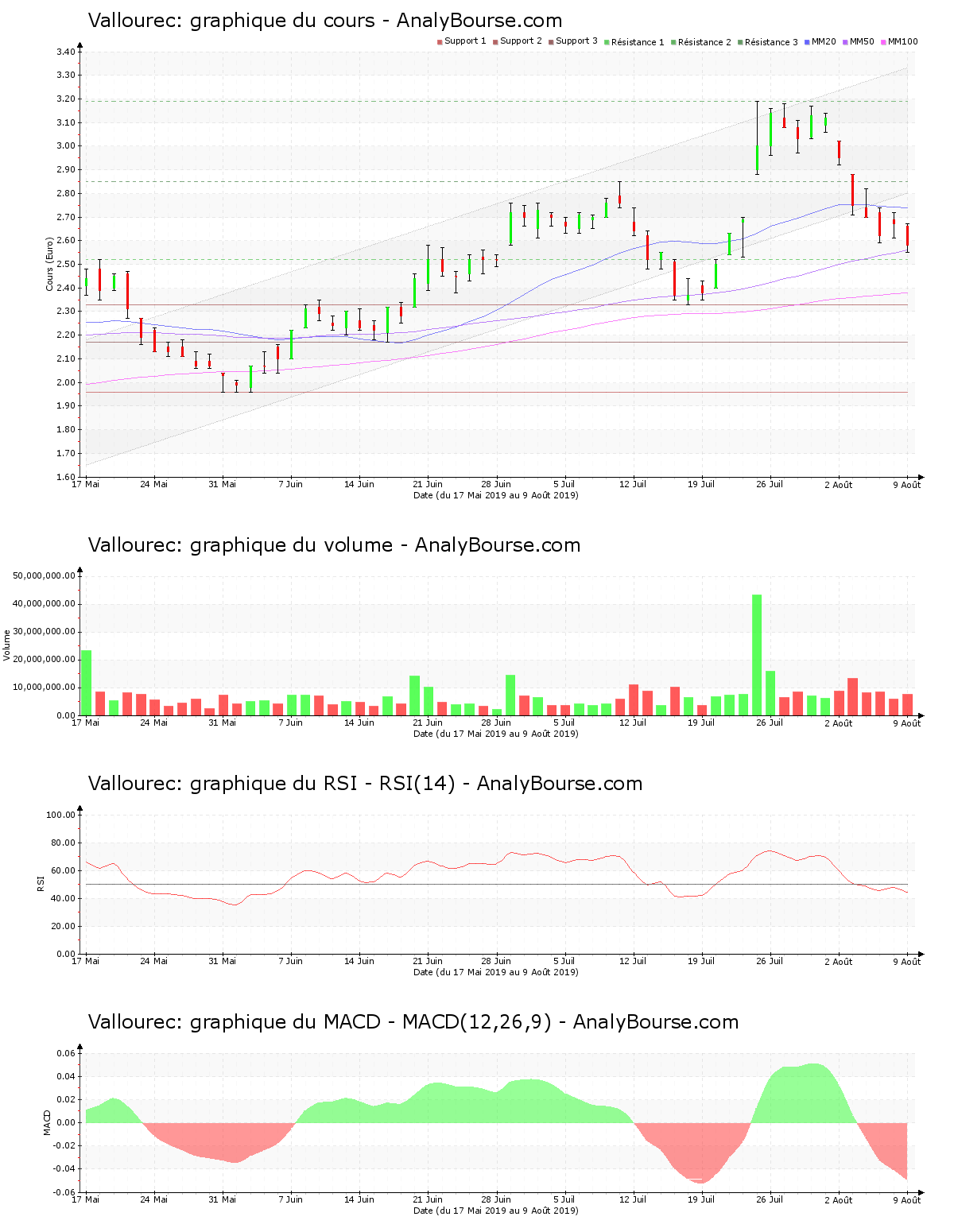Click '9 Août' on the volume chart axis
Image resolution: width=954 pixels, height=1232 pixels.
coord(907,723)
